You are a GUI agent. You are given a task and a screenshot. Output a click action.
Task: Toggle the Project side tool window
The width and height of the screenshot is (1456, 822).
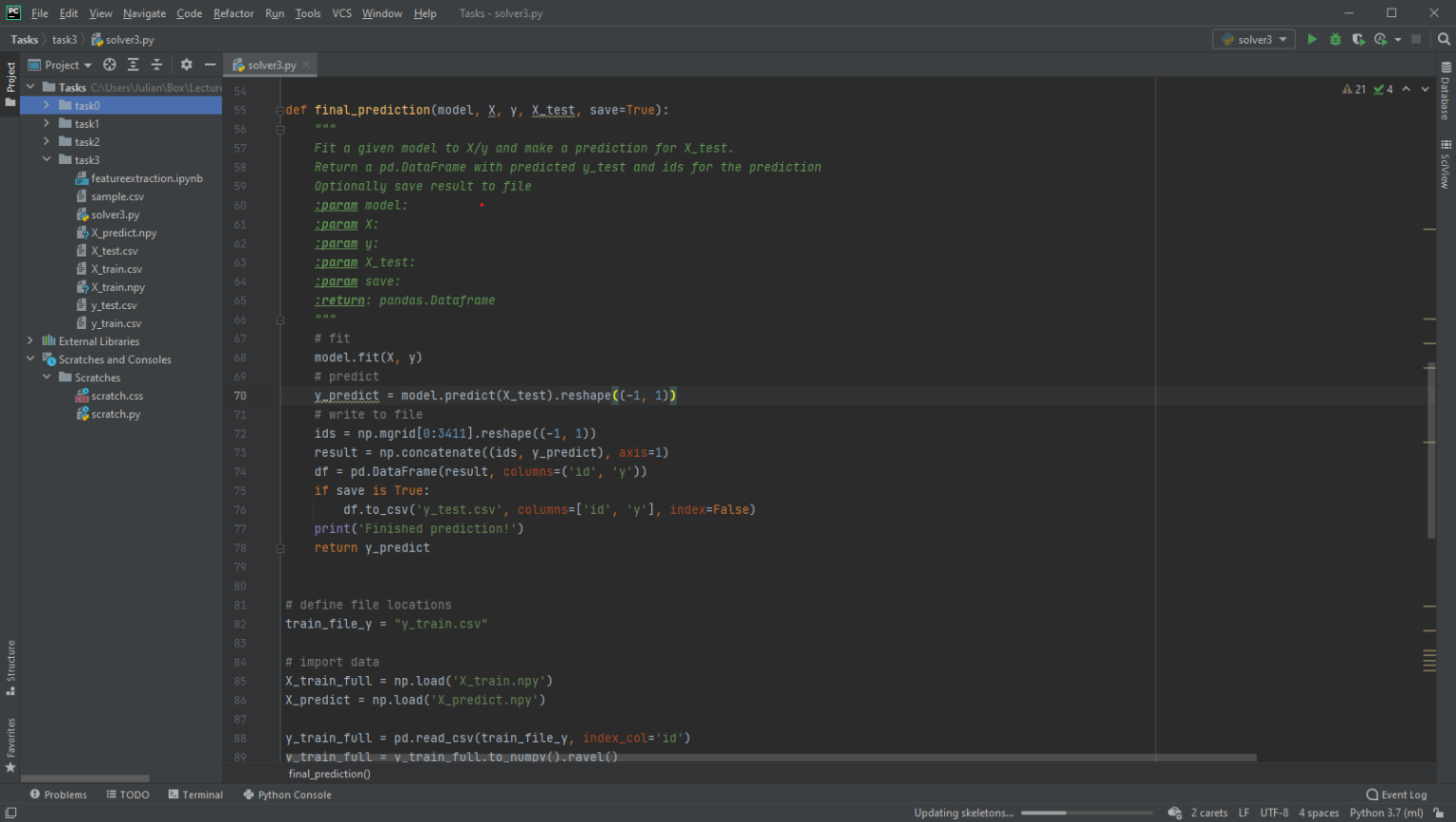point(10,84)
